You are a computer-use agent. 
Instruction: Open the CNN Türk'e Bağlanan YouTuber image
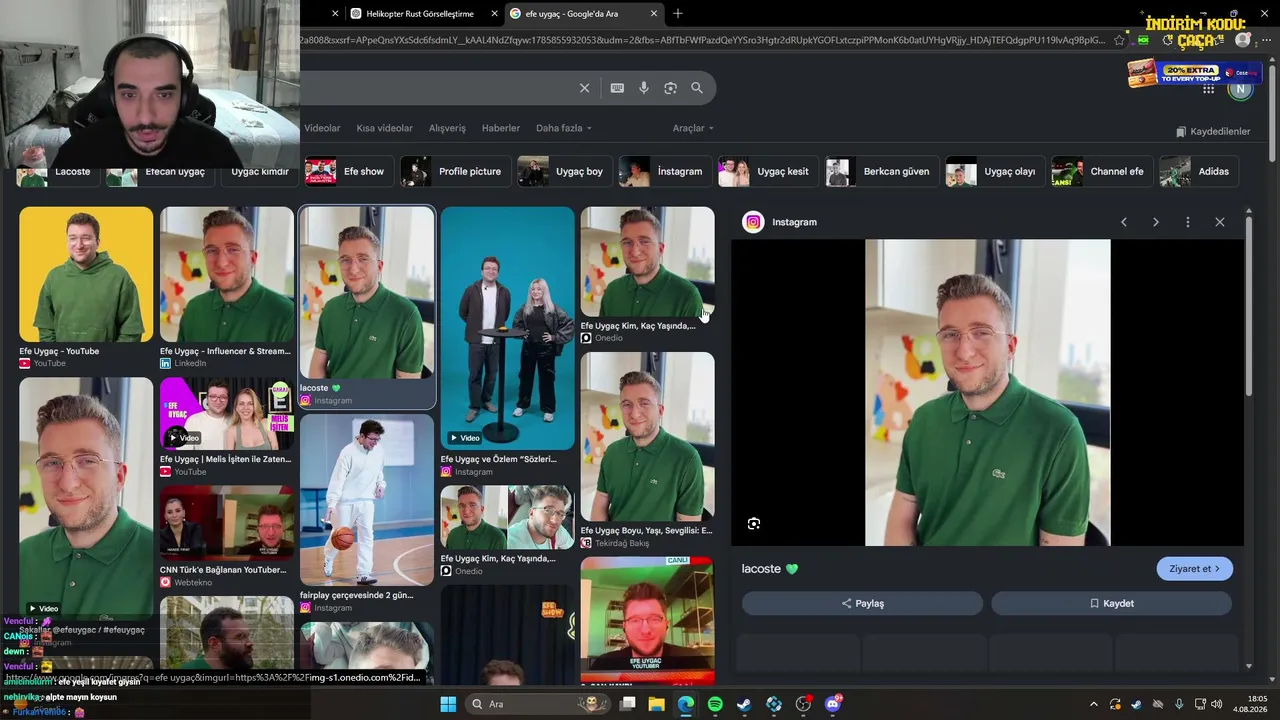[x=227, y=523]
